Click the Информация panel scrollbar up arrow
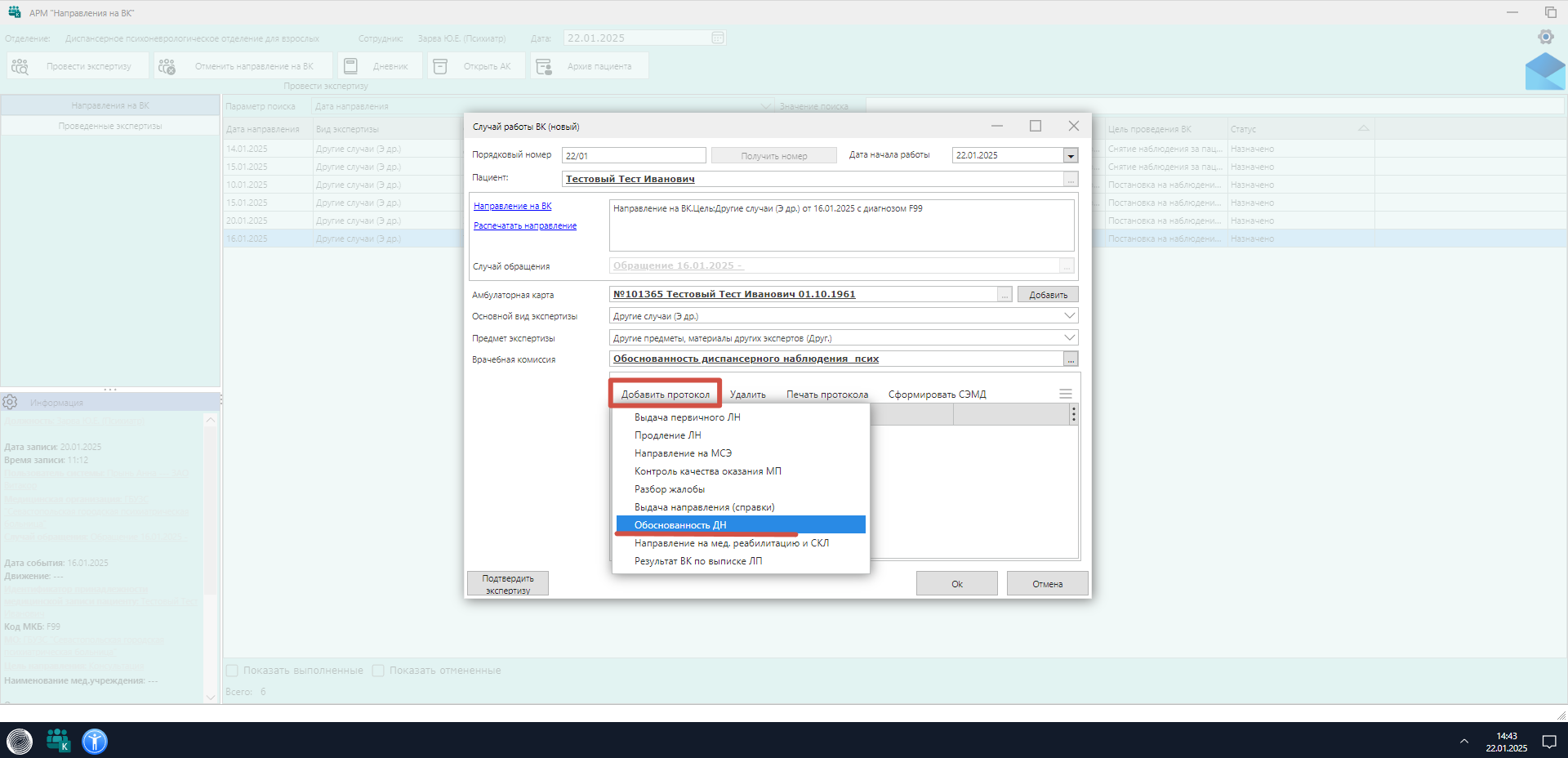The height and width of the screenshot is (758, 1568). click(x=211, y=420)
